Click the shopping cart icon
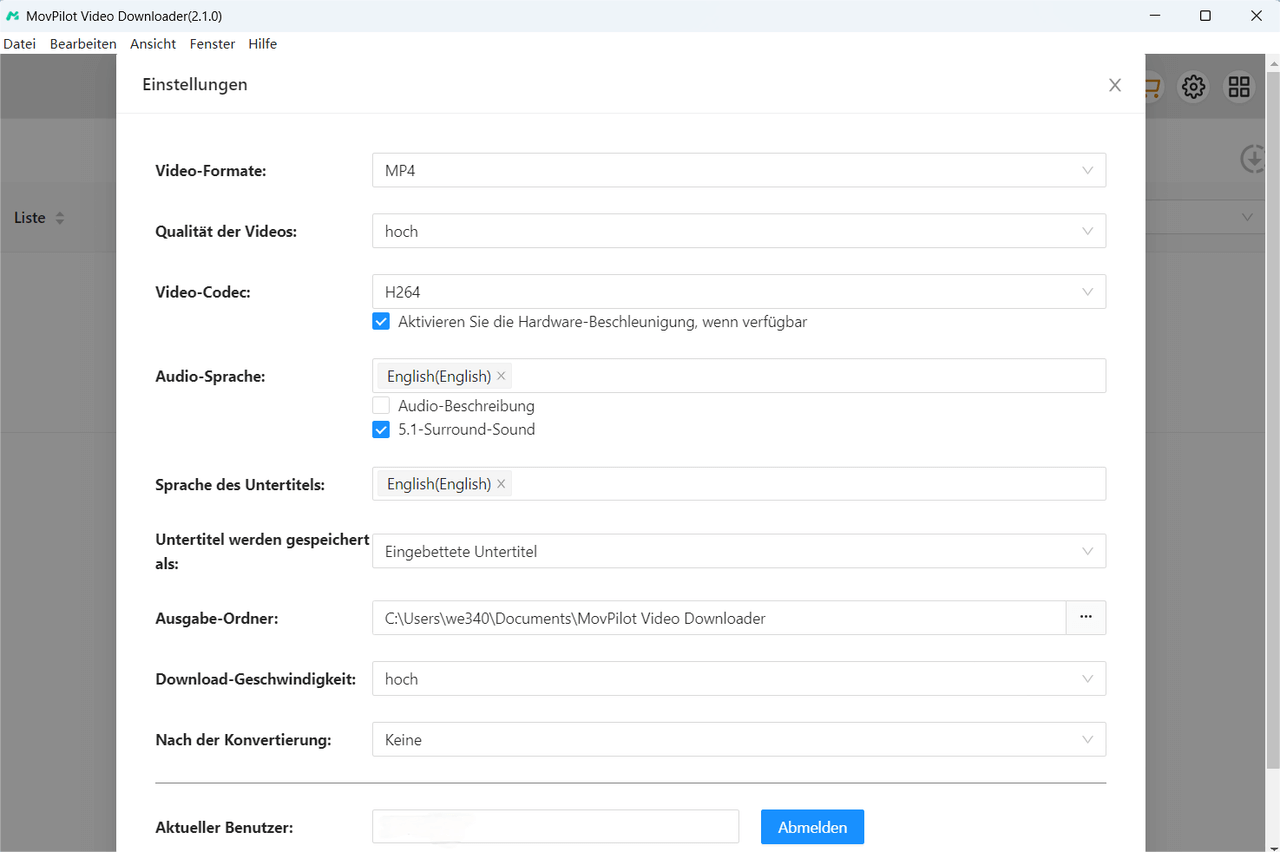This screenshot has height=852, width=1280. tap(1153, 87)
